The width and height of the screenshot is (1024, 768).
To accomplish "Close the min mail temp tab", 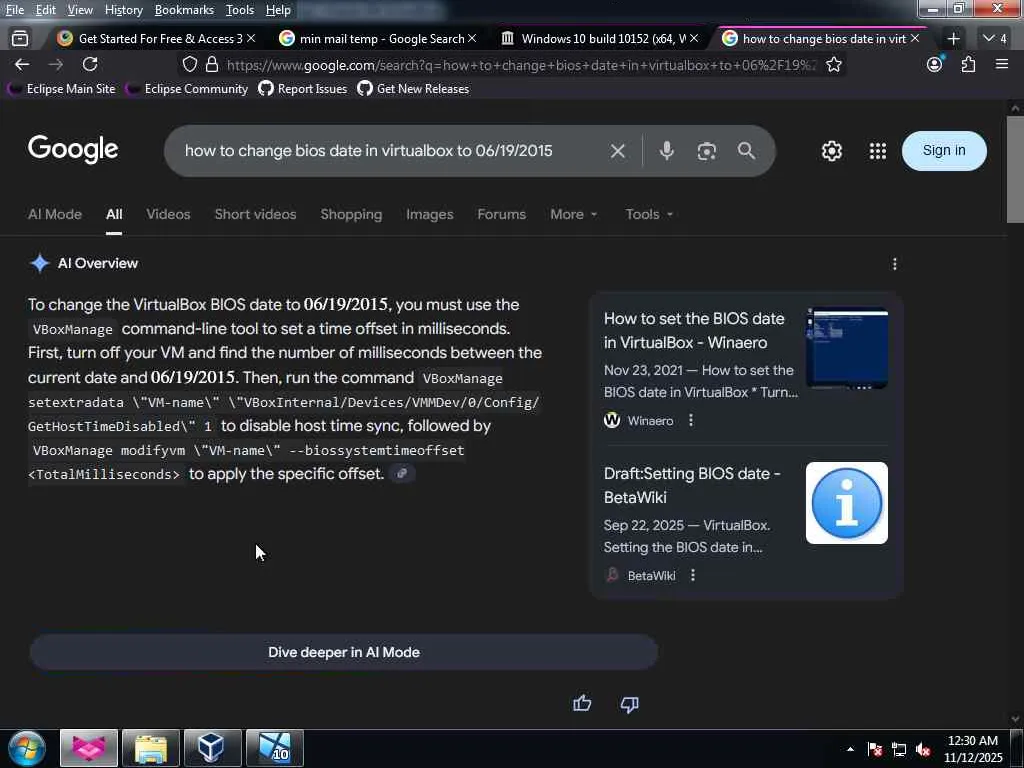I will point(472,39).
